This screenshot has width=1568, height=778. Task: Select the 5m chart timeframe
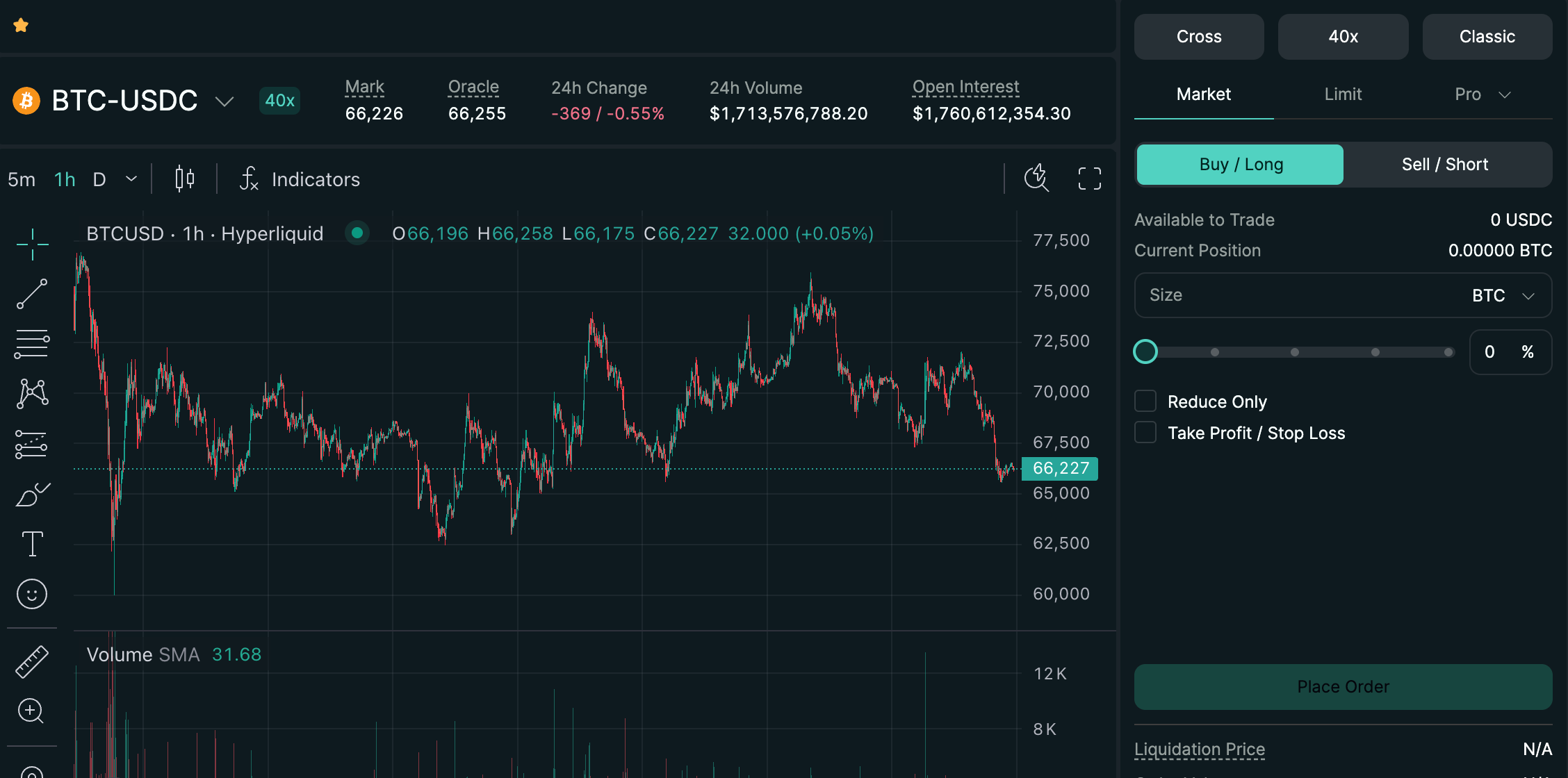pos(22,179)
